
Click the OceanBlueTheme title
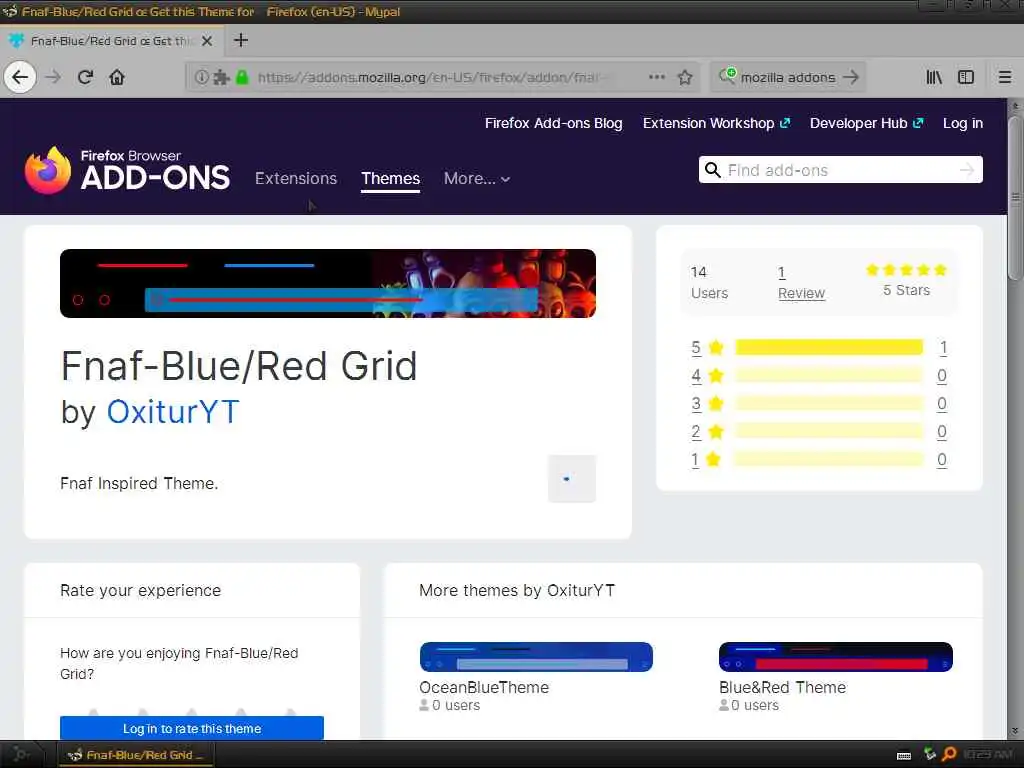click(x=484, y=688)
